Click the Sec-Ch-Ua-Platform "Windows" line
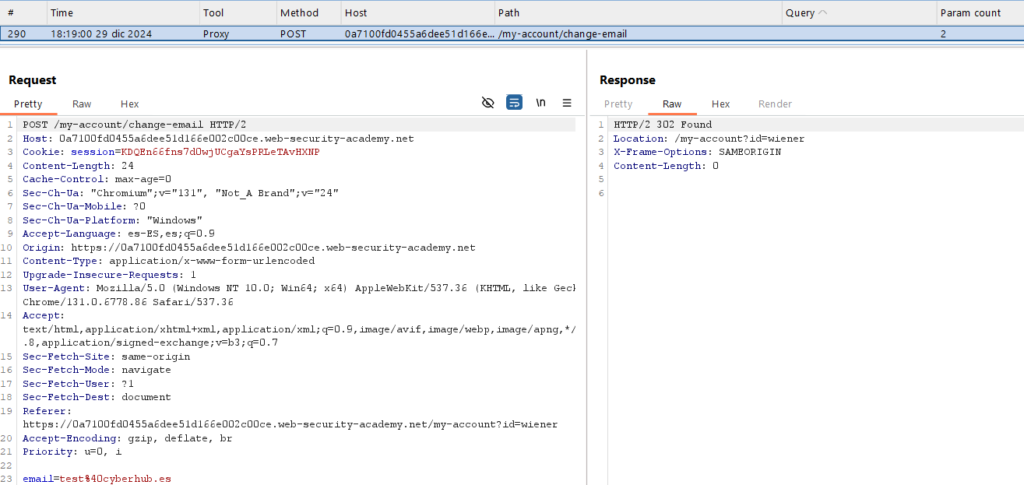The image size is (1024, 485). click(x=113, y=220)
